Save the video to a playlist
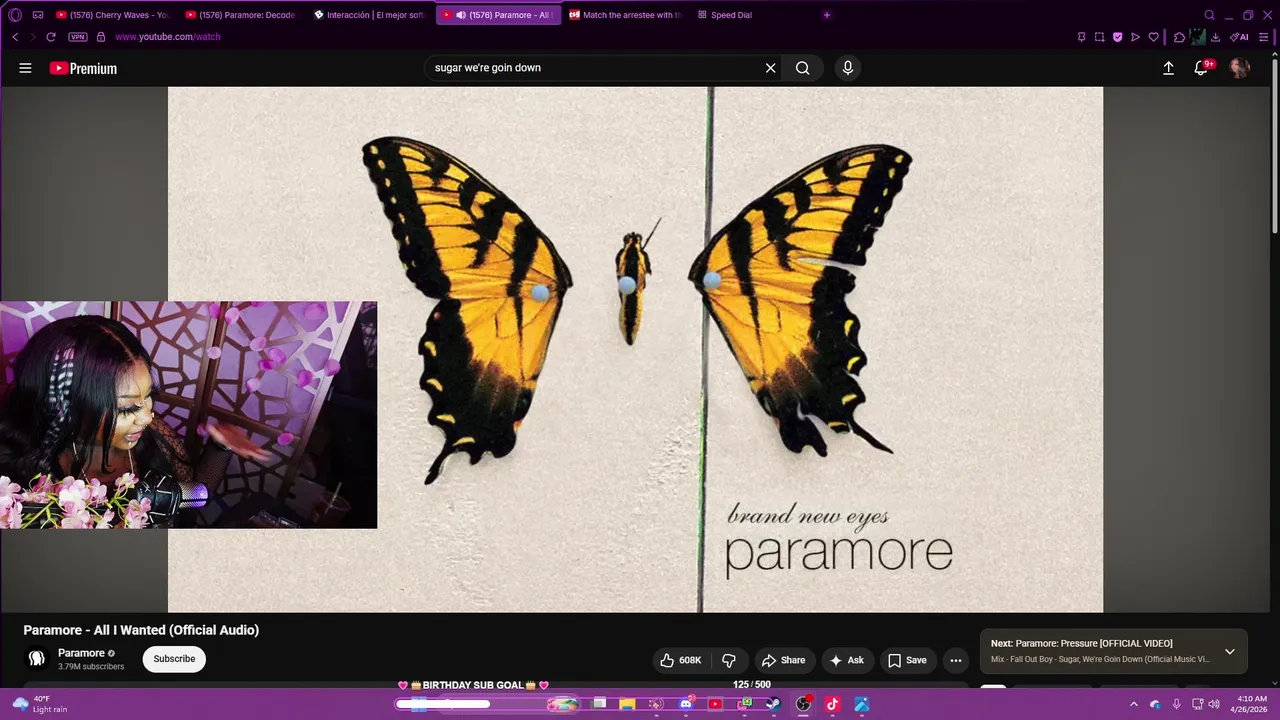 pos(907,660)
